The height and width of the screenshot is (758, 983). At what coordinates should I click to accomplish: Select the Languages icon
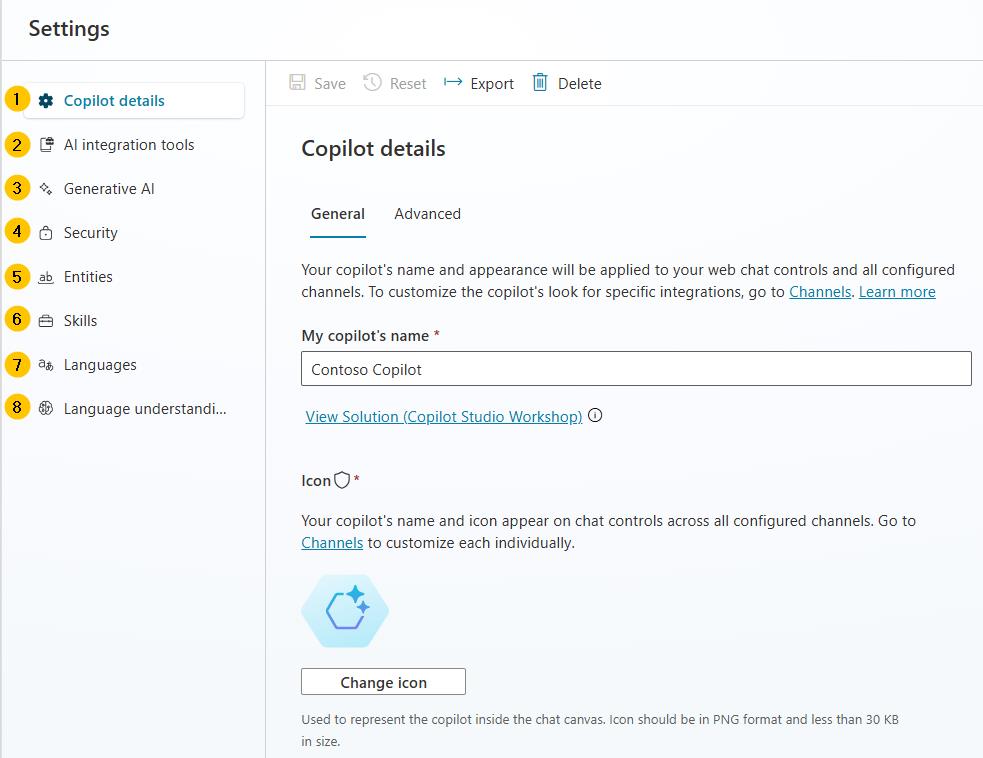coord(44,364)
